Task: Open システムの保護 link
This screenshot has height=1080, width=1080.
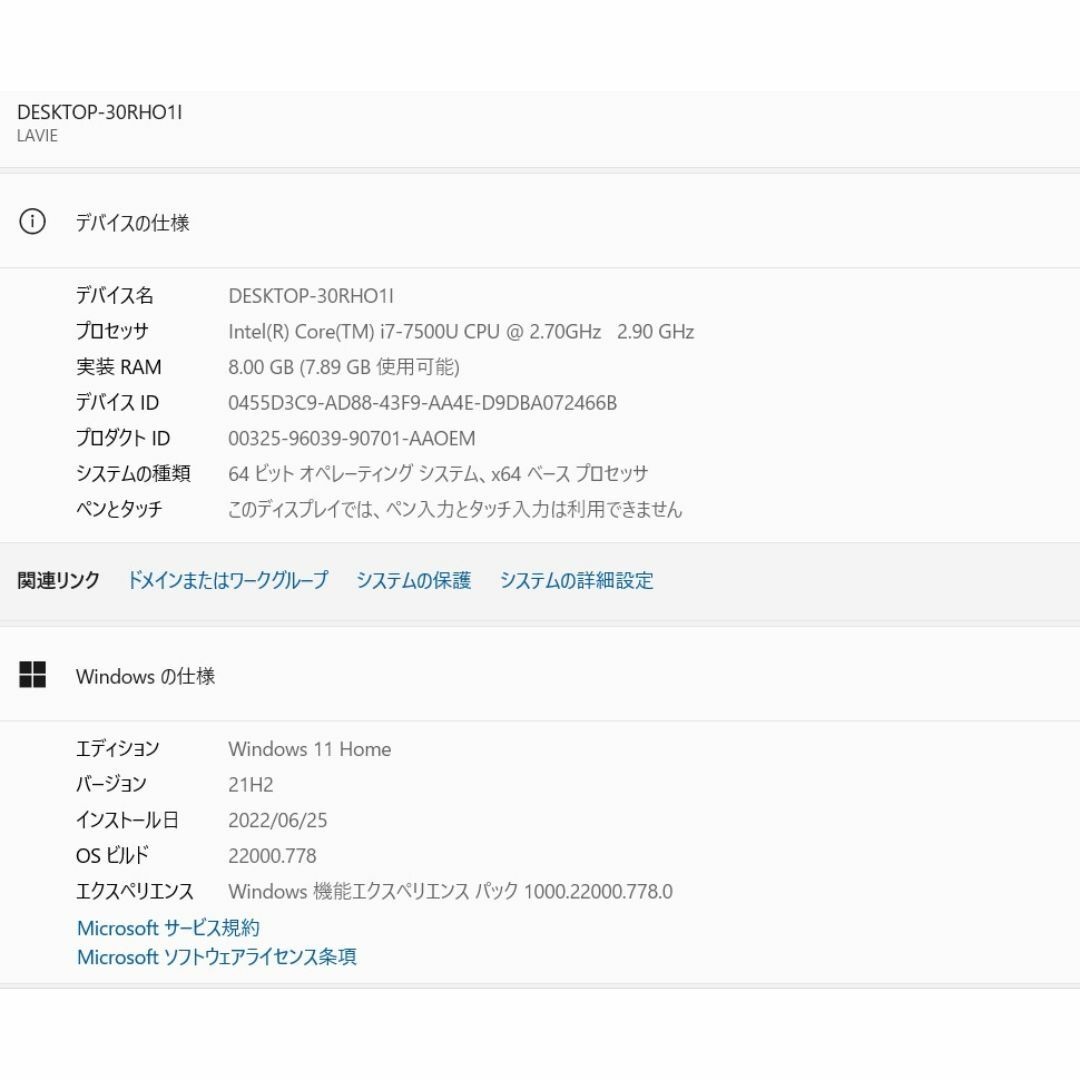Action: [413, 580]
